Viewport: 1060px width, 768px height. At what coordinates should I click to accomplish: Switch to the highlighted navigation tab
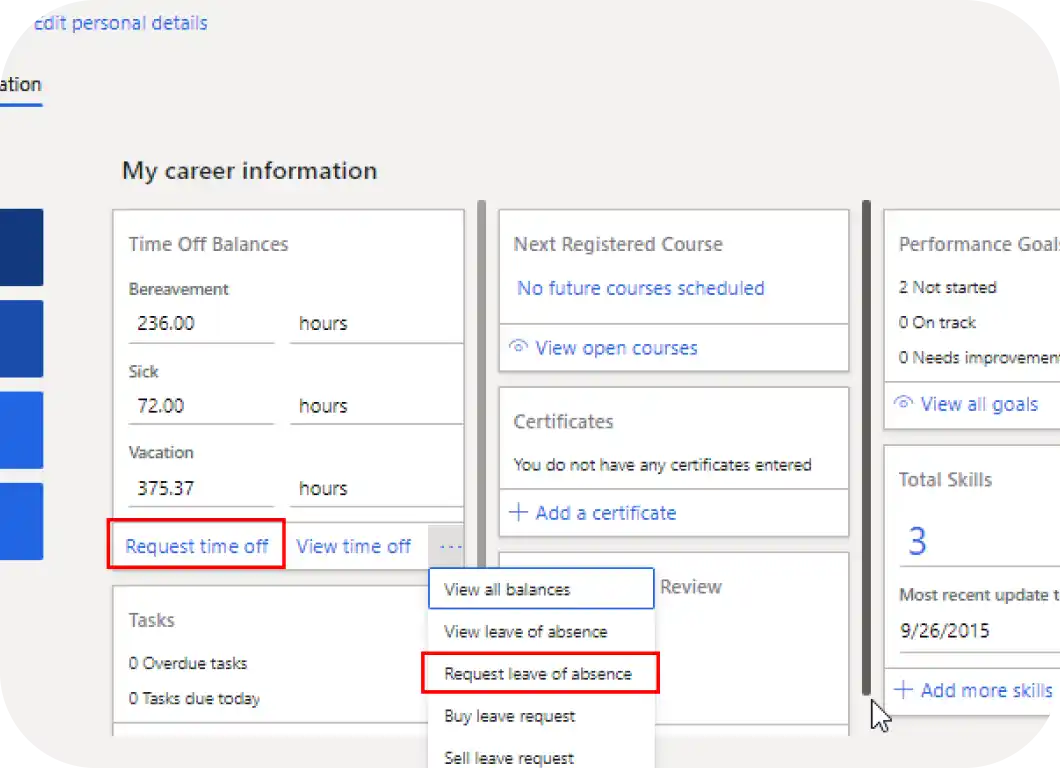[x=18, y=84]
